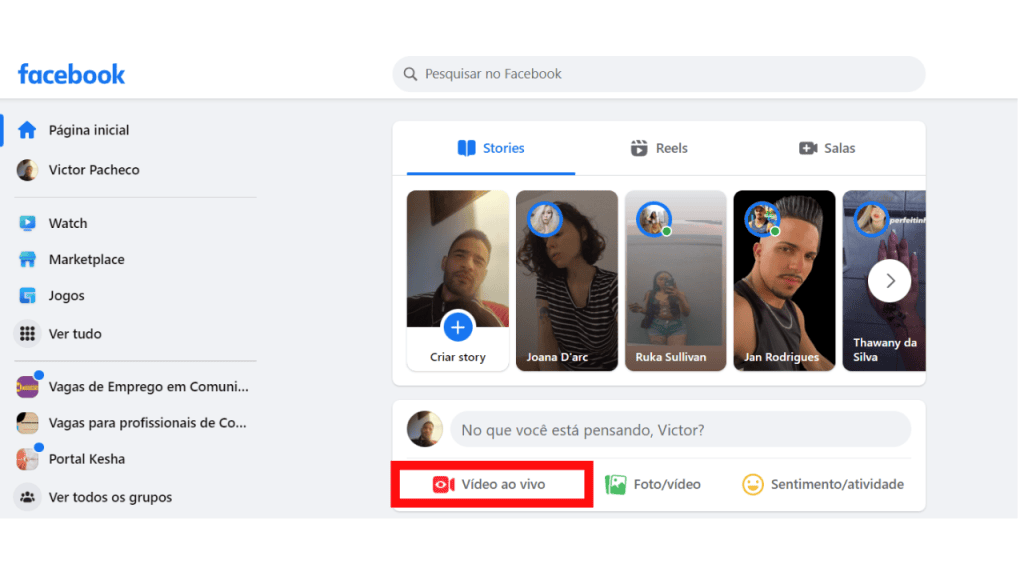Select the Watch icon in the sidebar
Viewport: 1024px width, 576px height.
coord(28,223)
